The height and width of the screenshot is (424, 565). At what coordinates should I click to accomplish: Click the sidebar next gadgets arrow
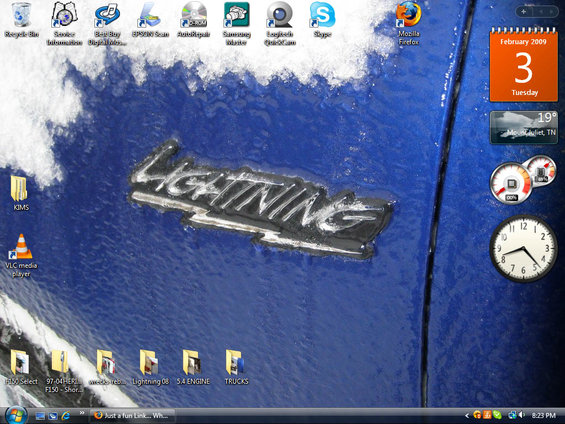[x=551, y=12]
